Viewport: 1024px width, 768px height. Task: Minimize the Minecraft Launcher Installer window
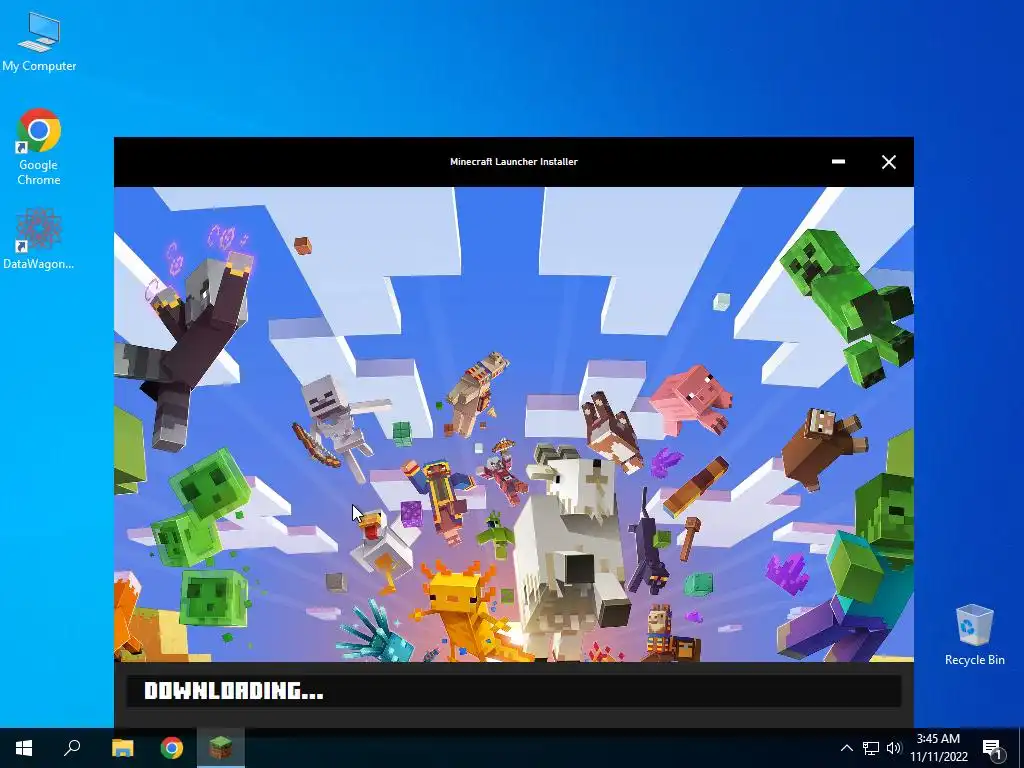[839, 162]
